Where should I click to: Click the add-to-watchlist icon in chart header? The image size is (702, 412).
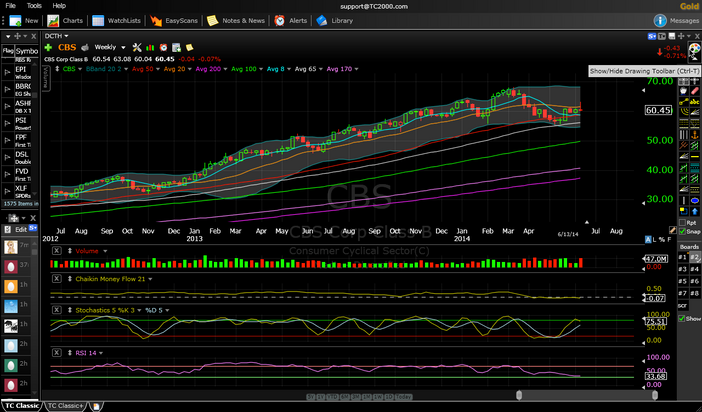(x=176, y=47)
